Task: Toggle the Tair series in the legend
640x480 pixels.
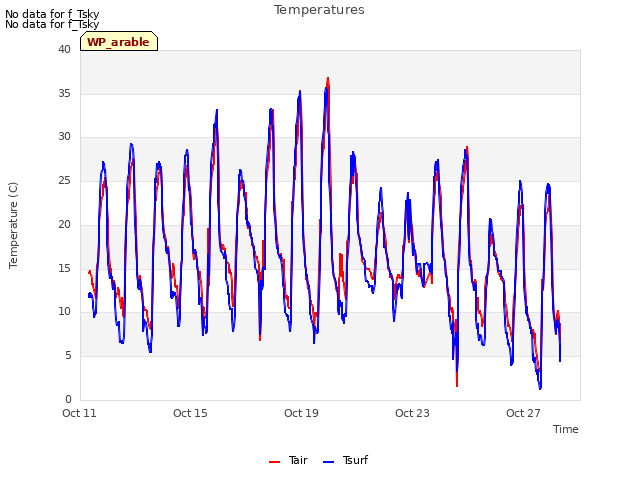Action: point(288,460)
